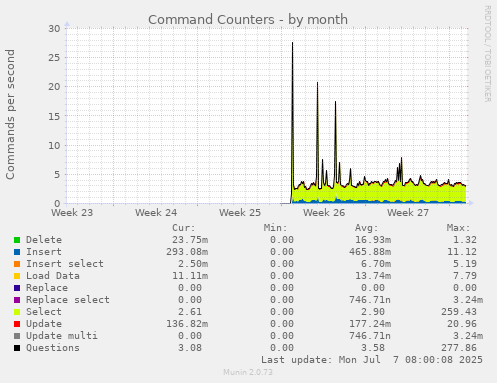Click Insert select average value 6.70m
Image resolution: width=497 pixels, height=383 pixels.
pyautogui.click(x=376, y=264)
